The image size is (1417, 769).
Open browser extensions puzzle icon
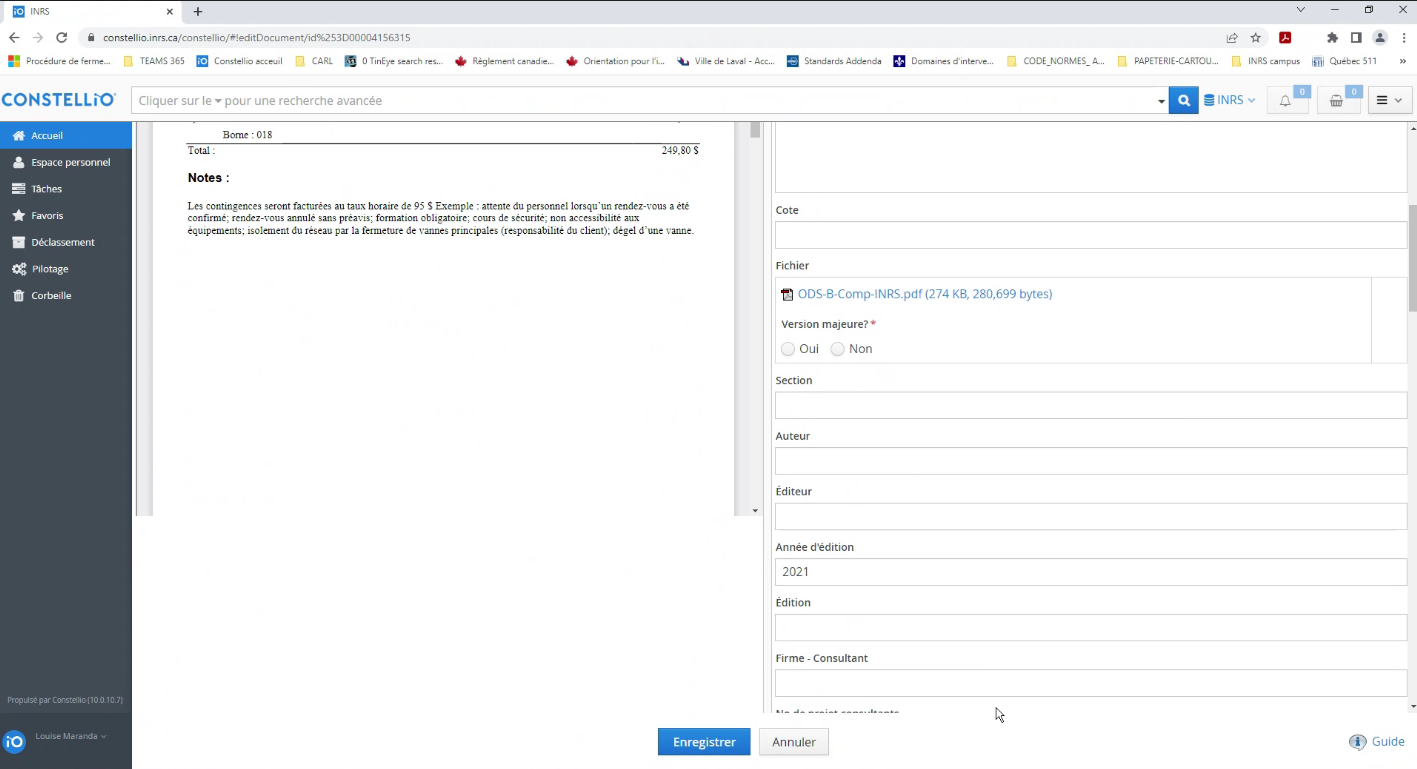pyautogui.click(x=1332, y=37)
